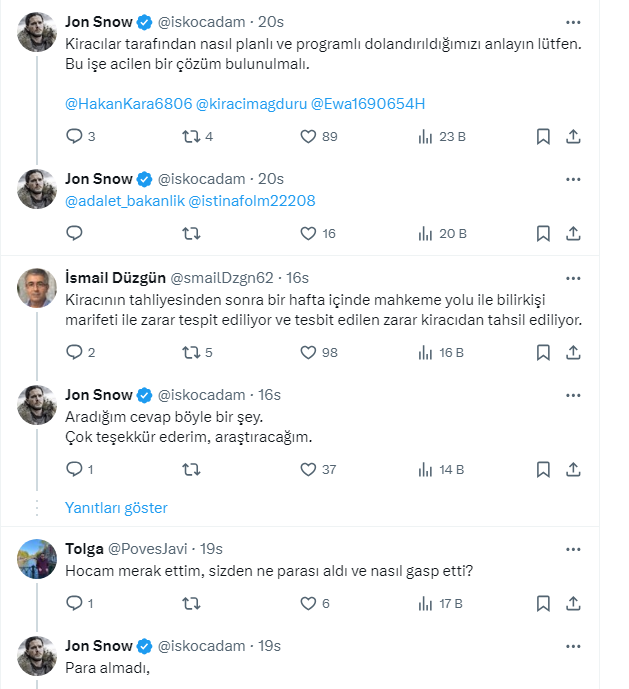Like Tolga's question tweet
629x689 pixels.
click(308, 603)
